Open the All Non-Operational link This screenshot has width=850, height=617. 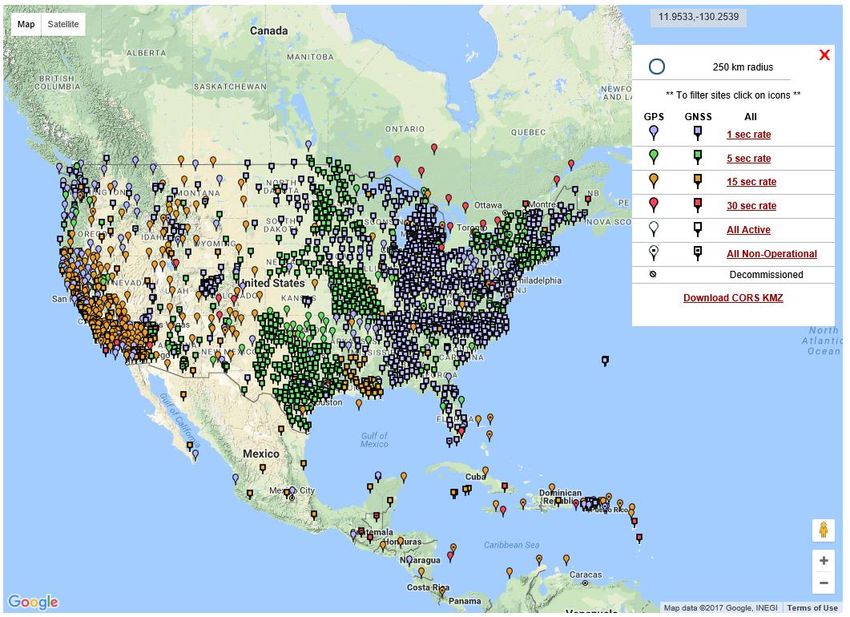pyautogui.click(x=772, y=253)
